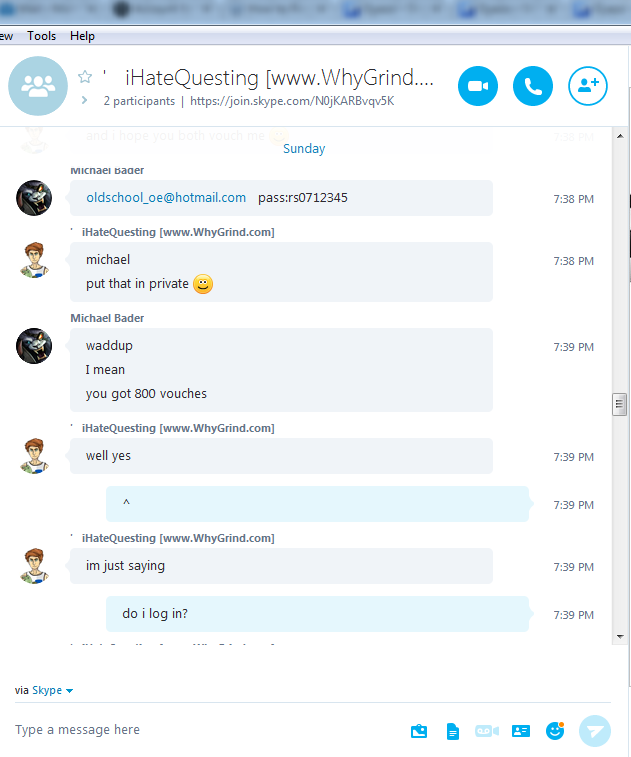631x757 pixels.
Task: Add people to this conversation
Action: pyautogui.click(x=588, y=86)
